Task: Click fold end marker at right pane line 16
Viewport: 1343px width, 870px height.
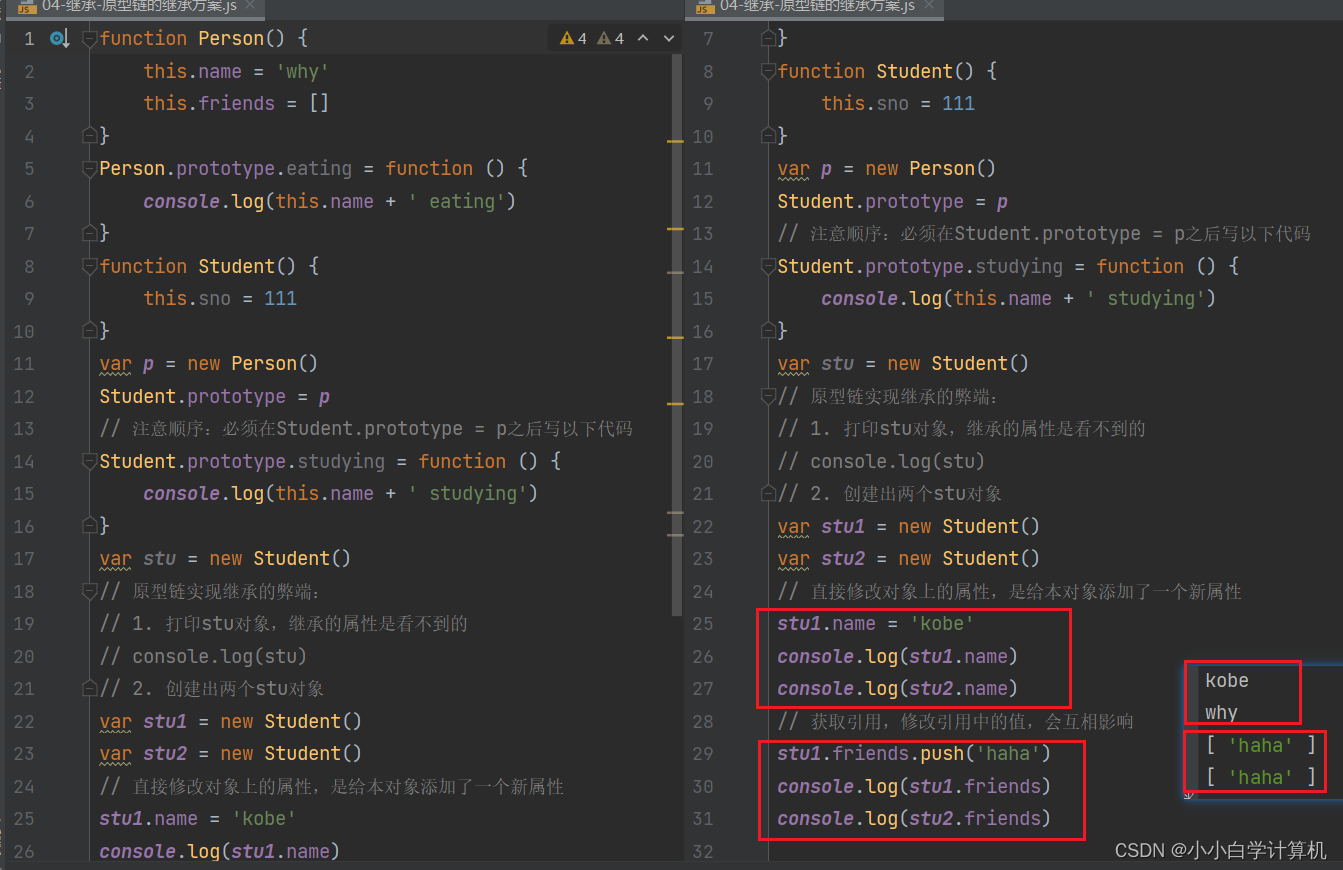Action: pyautogui.click(x=768, y=331)
